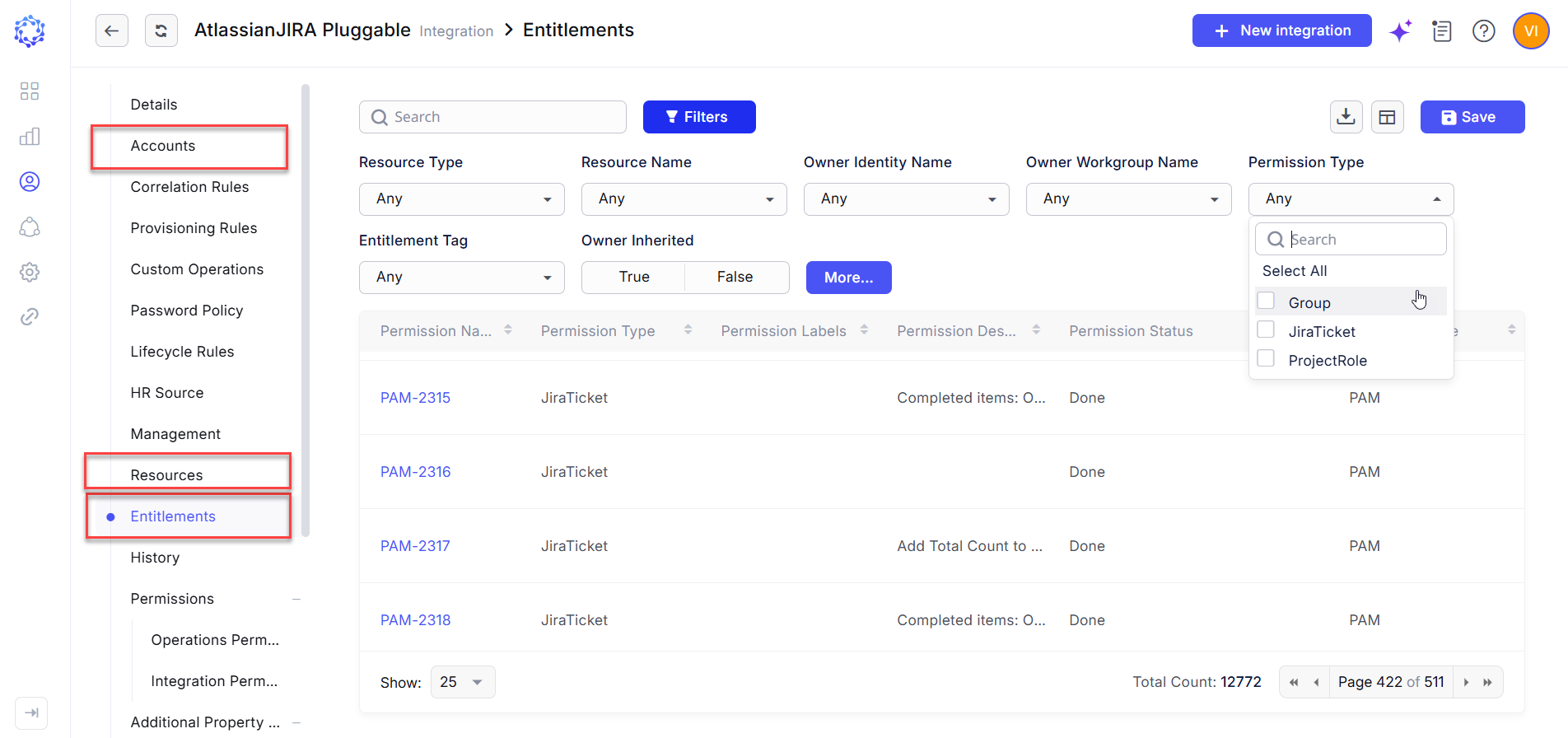The height and width of the screenshot is (738, 1568).
Task: Open the help question mark icon
Action: (x=1484, y=31)
